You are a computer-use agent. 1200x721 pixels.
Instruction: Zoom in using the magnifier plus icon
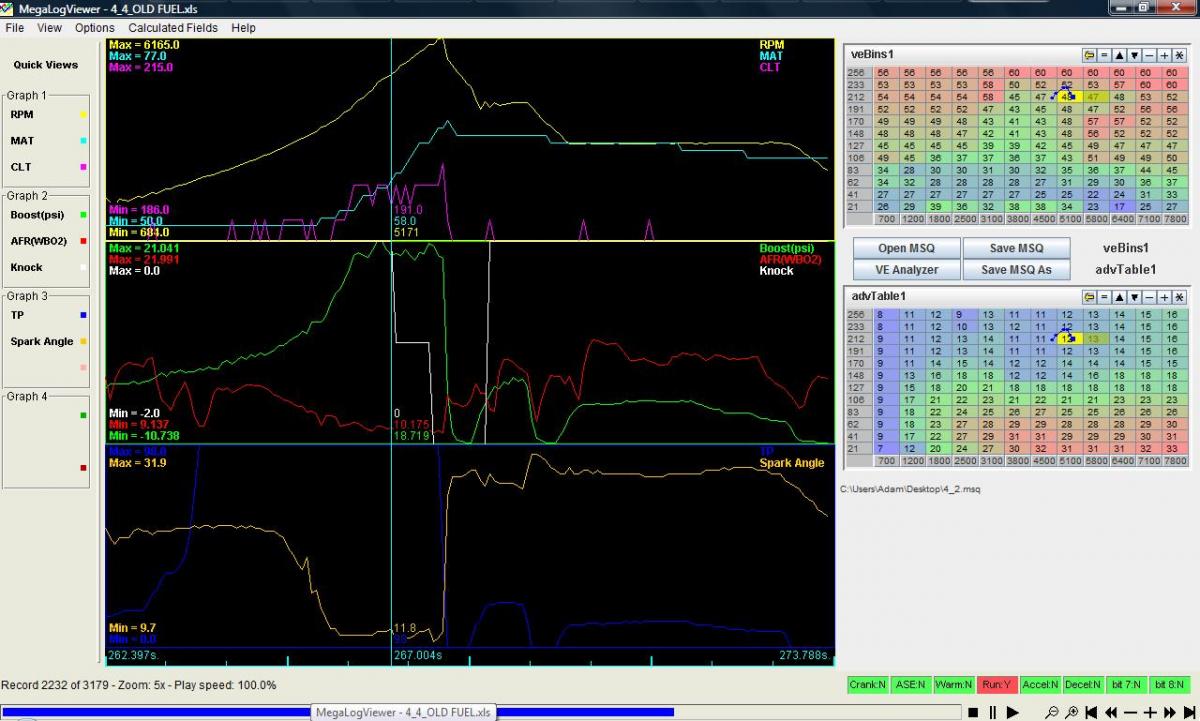[x=1071, y=712]
